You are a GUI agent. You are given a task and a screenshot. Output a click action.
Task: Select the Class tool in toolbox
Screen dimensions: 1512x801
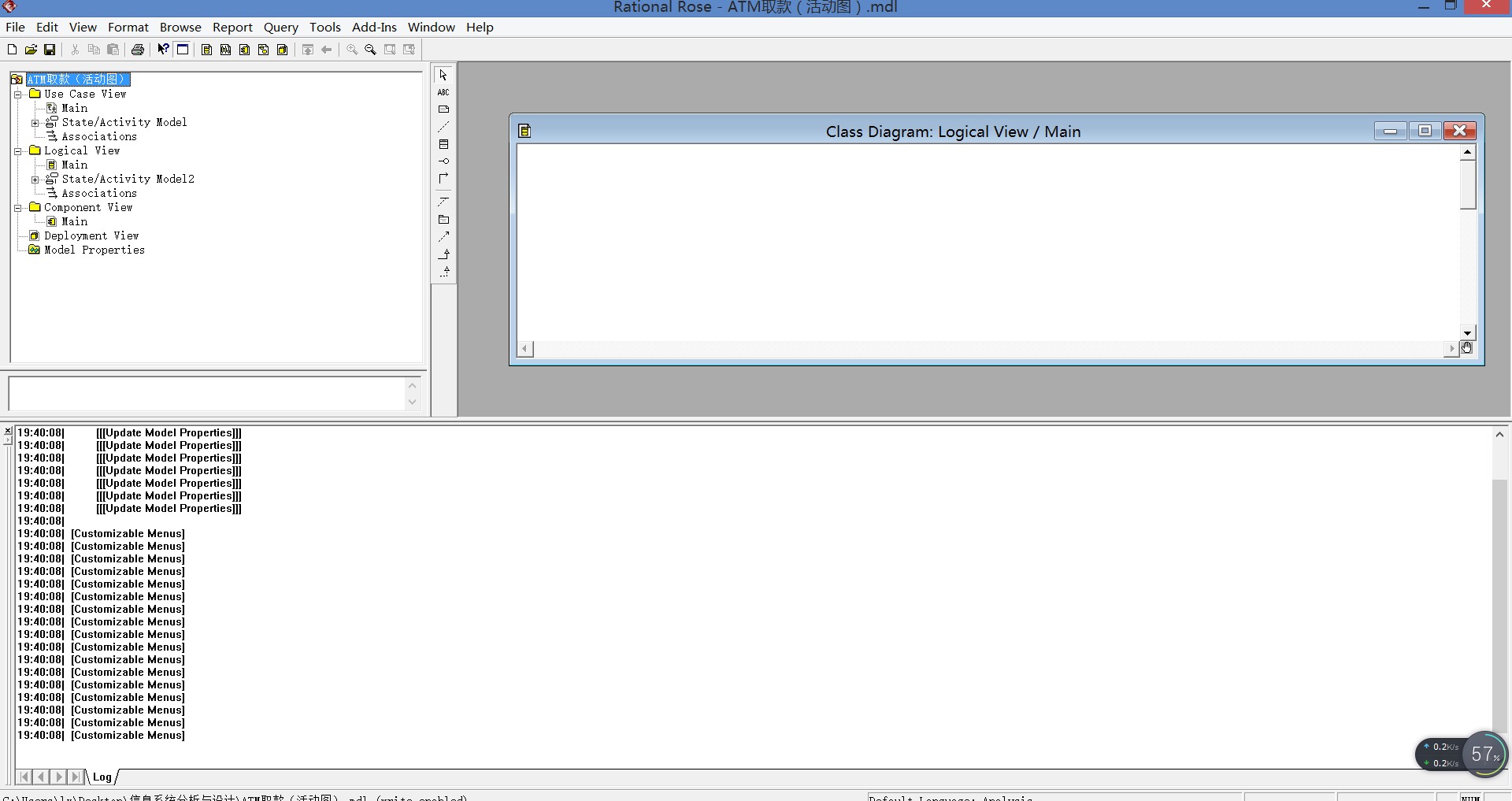coord(444,144)
